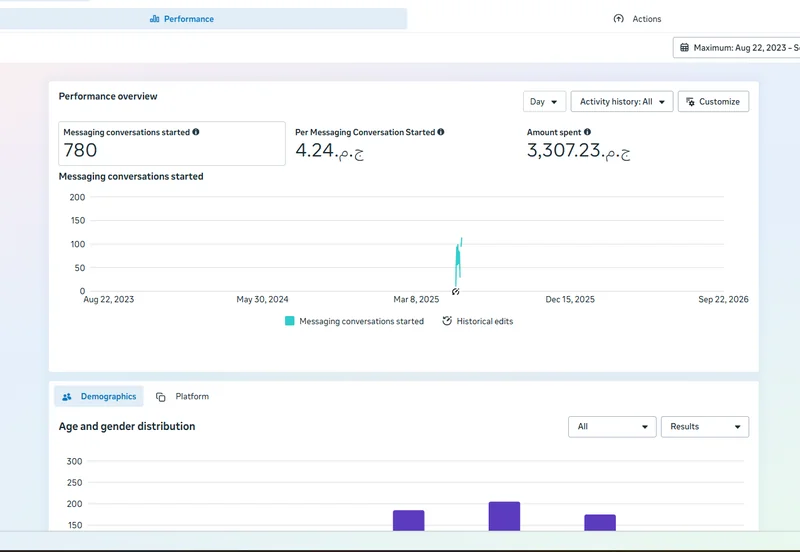Viewport: 800px width, 552px height.
Task: Open the All gender filter dropdown
Action: [612, 426]
